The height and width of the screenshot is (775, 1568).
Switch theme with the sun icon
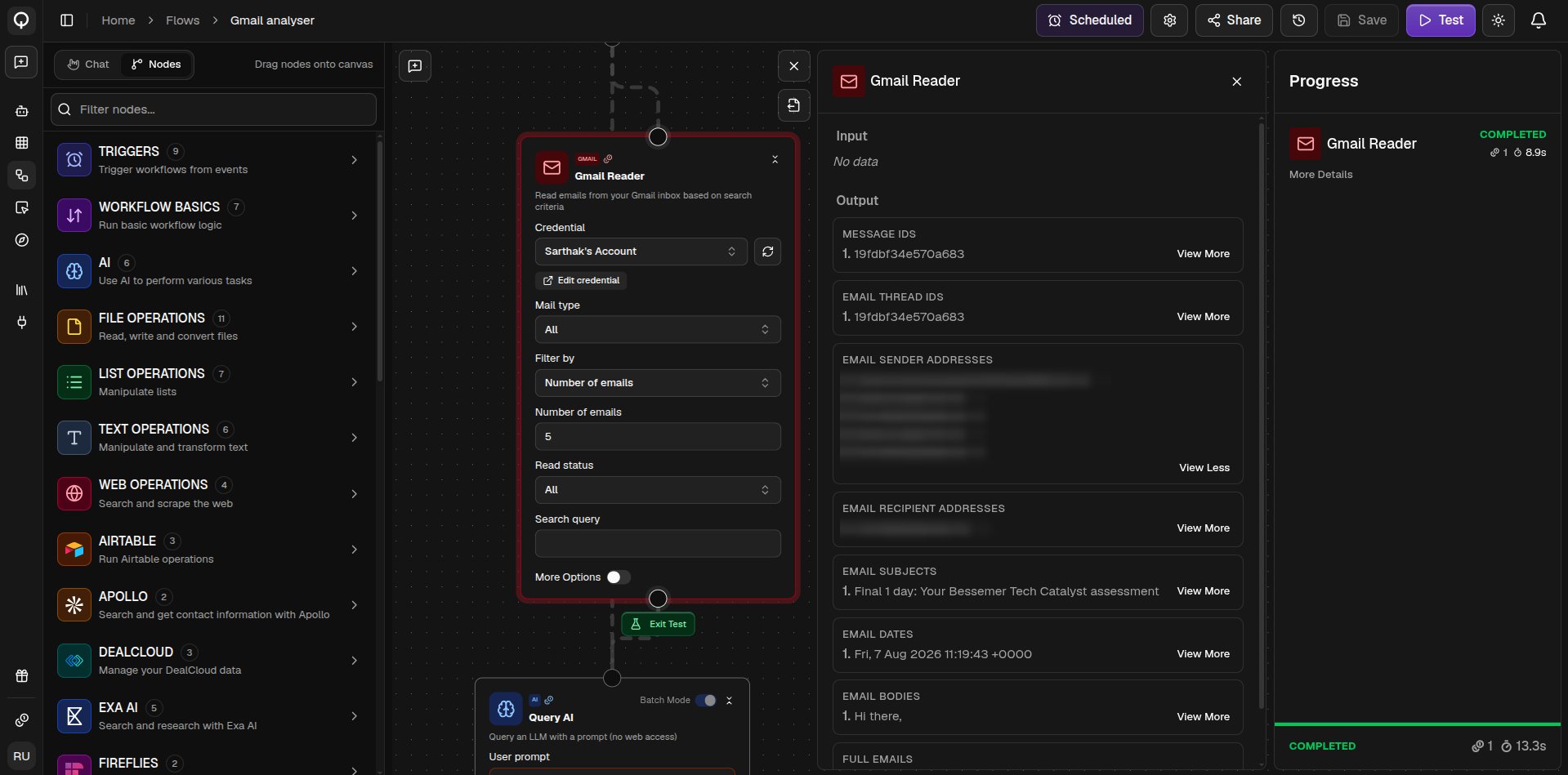[1498, 20]
